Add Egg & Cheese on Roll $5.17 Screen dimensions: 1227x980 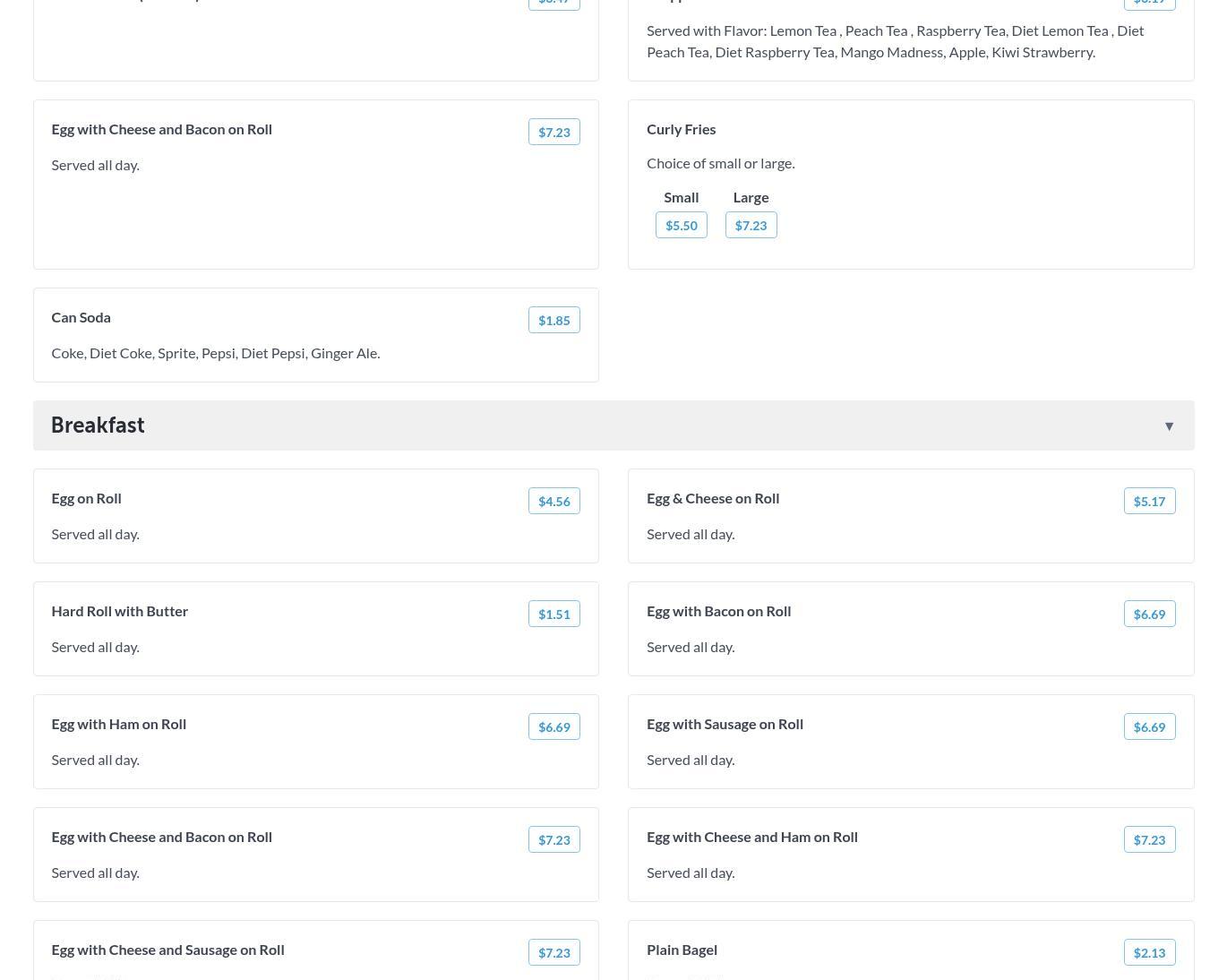point(1149,502)
